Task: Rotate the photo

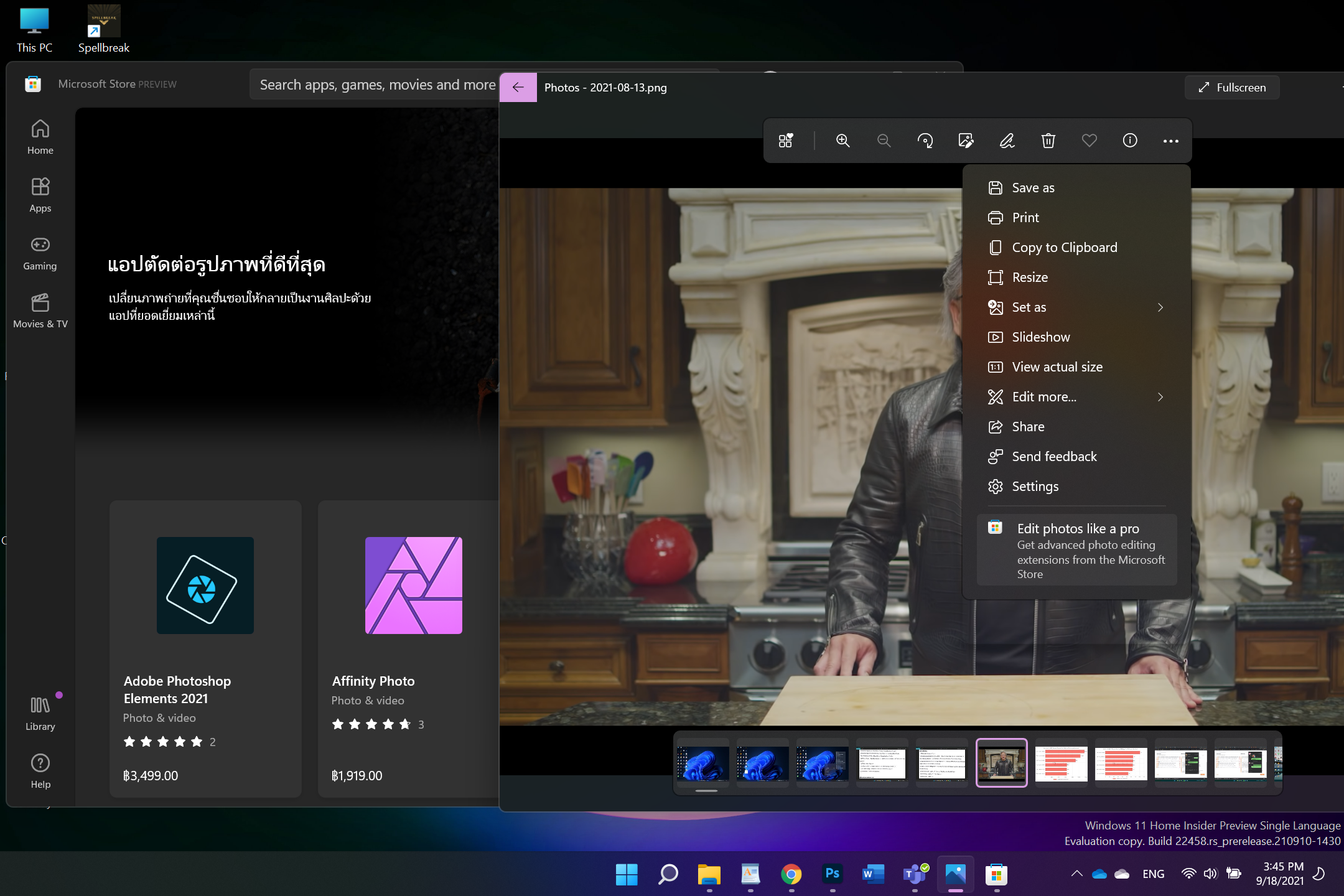Action: point(925,141)
